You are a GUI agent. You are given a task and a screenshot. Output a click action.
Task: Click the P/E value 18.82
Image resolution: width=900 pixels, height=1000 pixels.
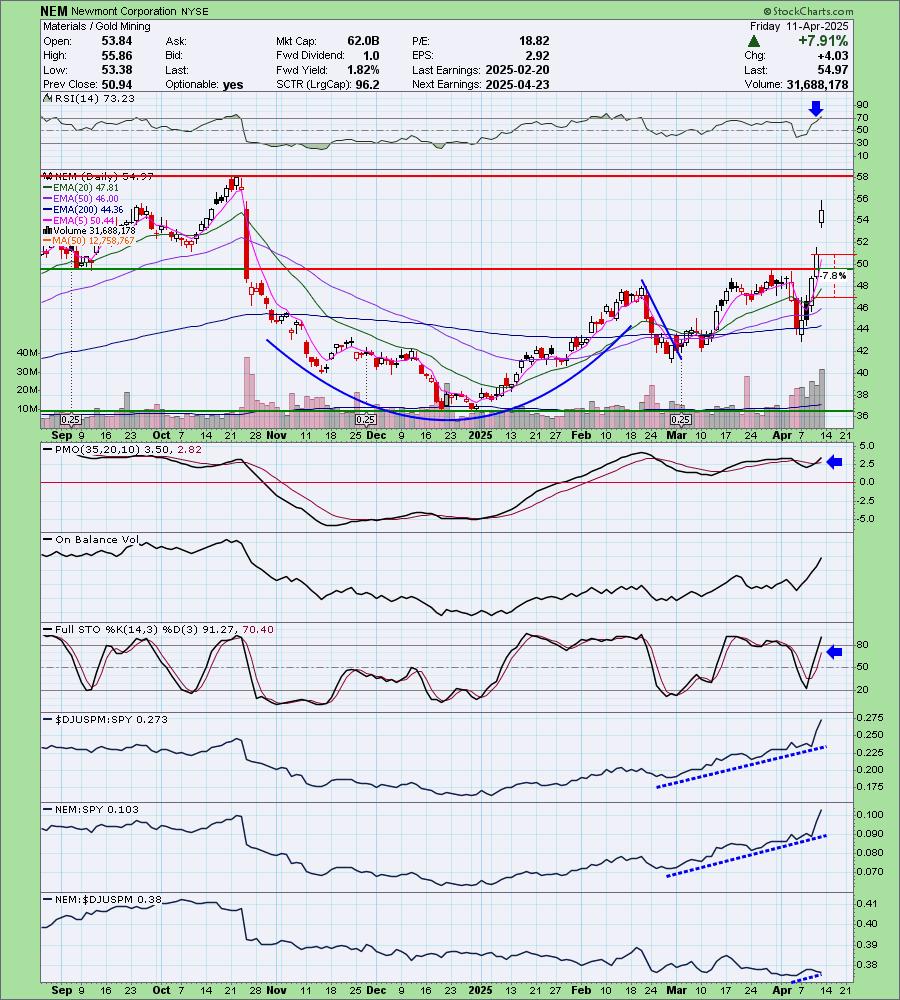534,41
